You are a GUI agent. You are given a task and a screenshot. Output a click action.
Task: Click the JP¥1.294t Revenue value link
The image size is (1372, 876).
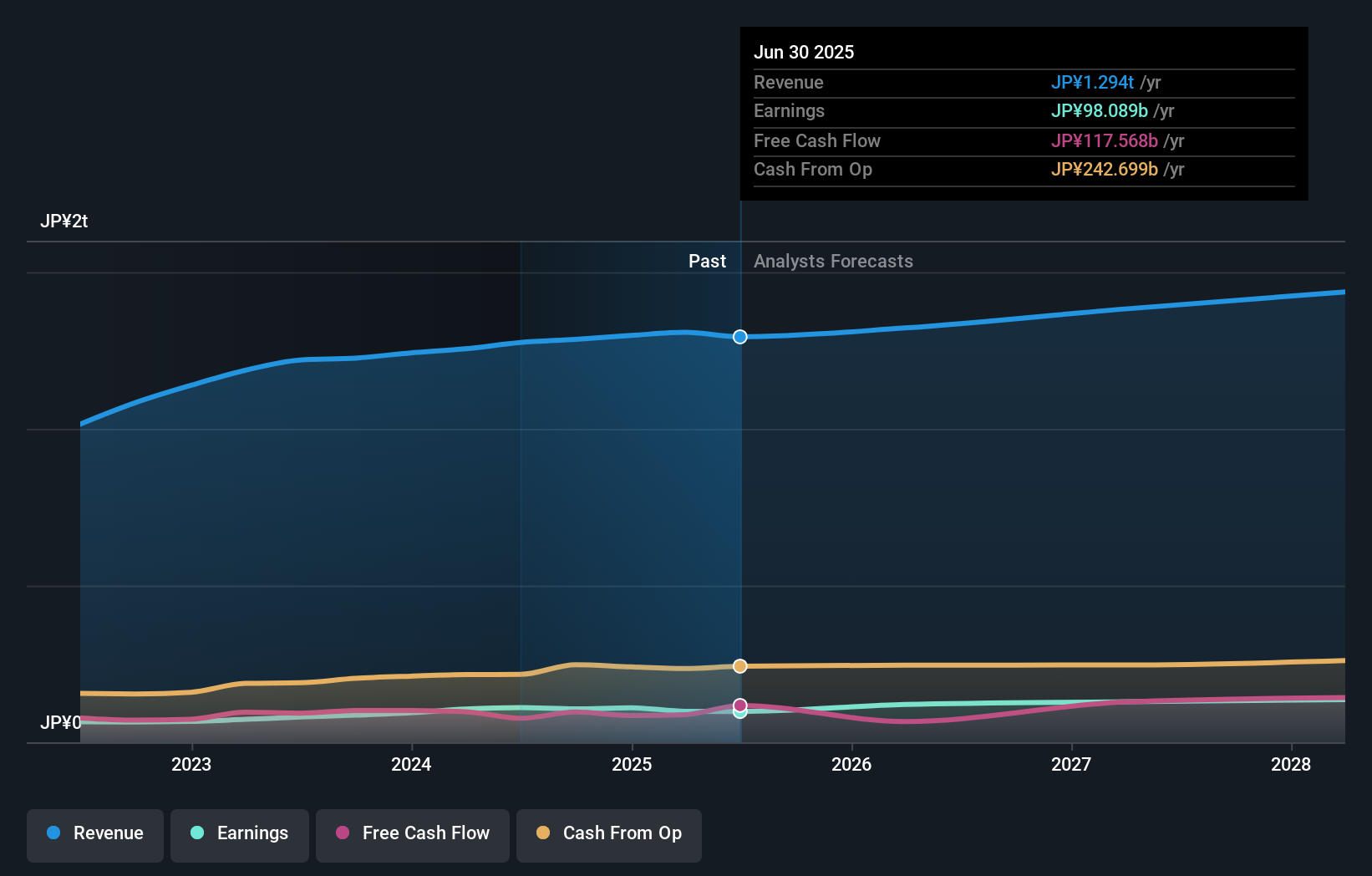(1092, 82)
